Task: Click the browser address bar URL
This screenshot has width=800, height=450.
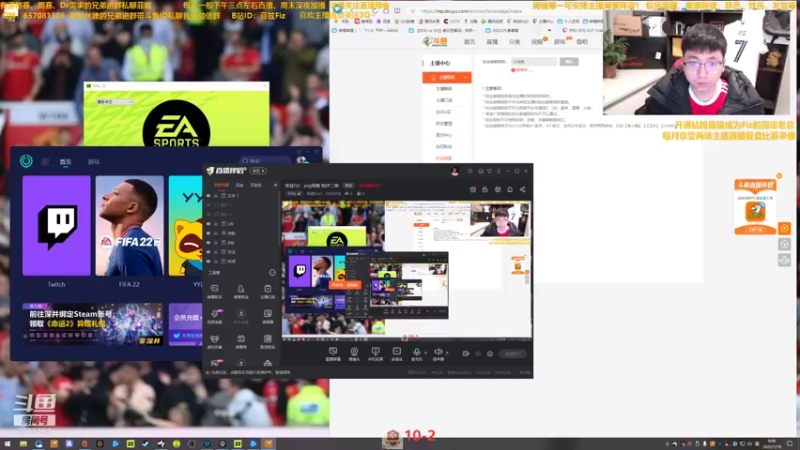Action: [471, 11]
